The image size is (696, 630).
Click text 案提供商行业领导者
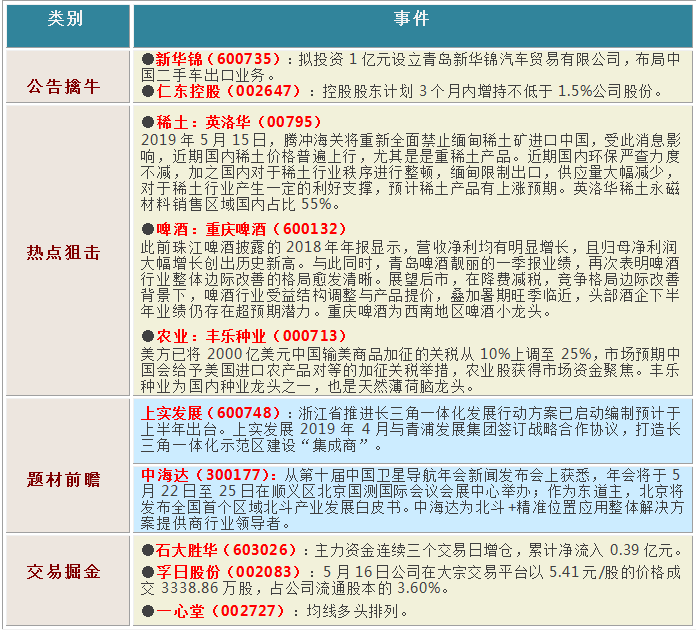point(210,523)
